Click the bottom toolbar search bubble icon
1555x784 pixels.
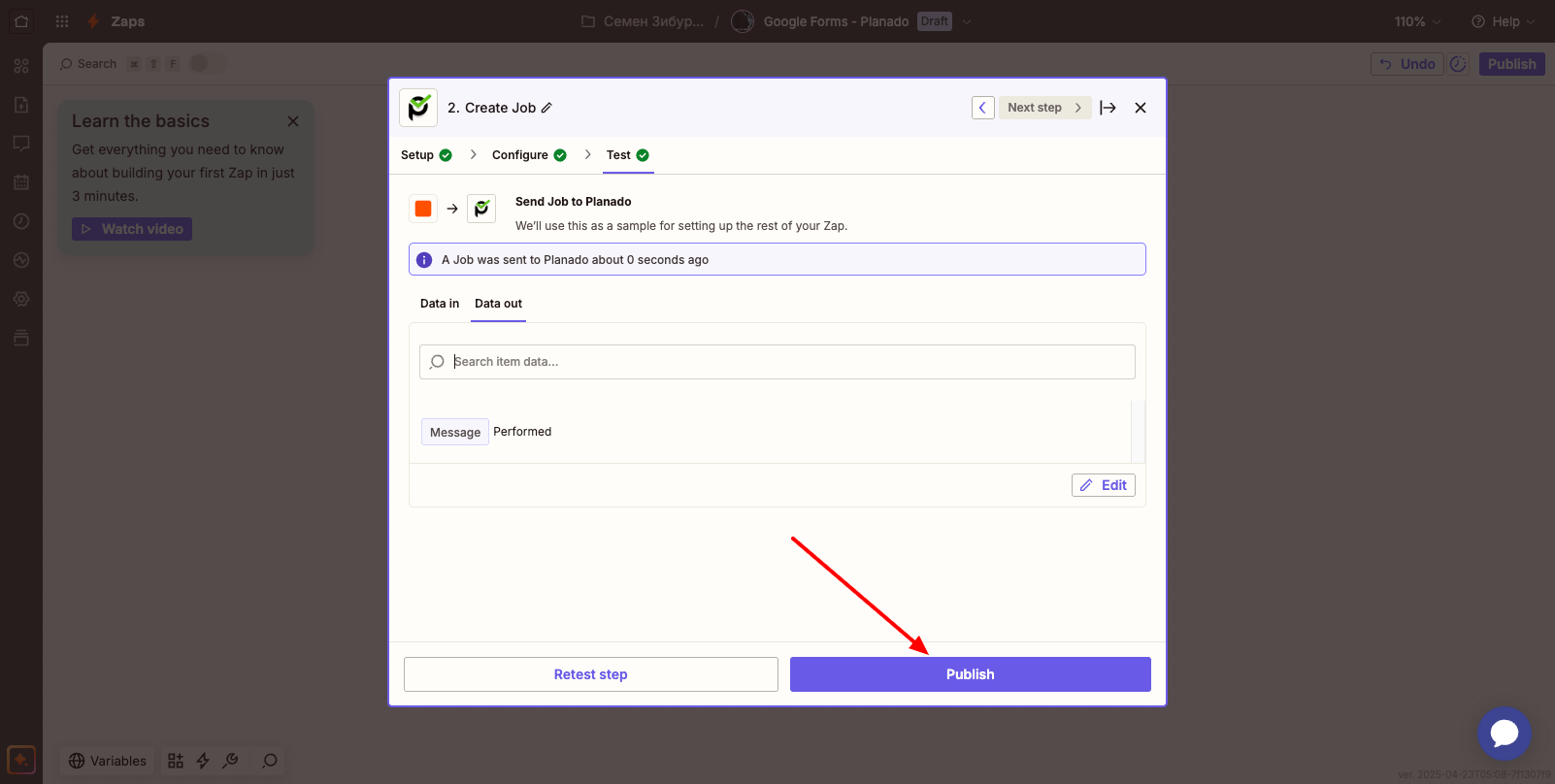270,761
